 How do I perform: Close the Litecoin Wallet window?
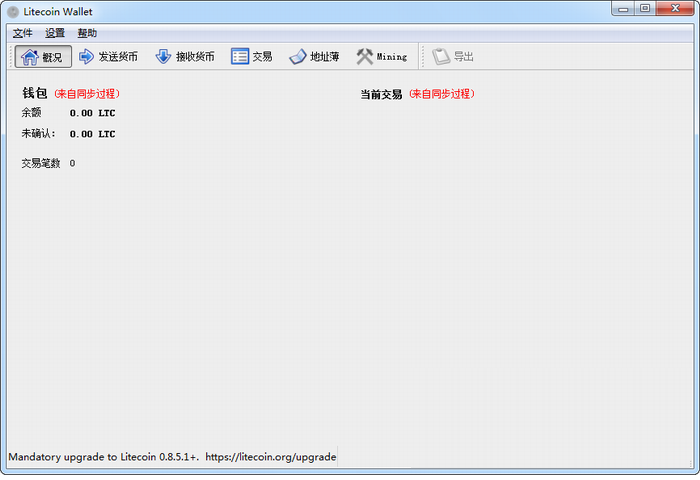[675, 8]
